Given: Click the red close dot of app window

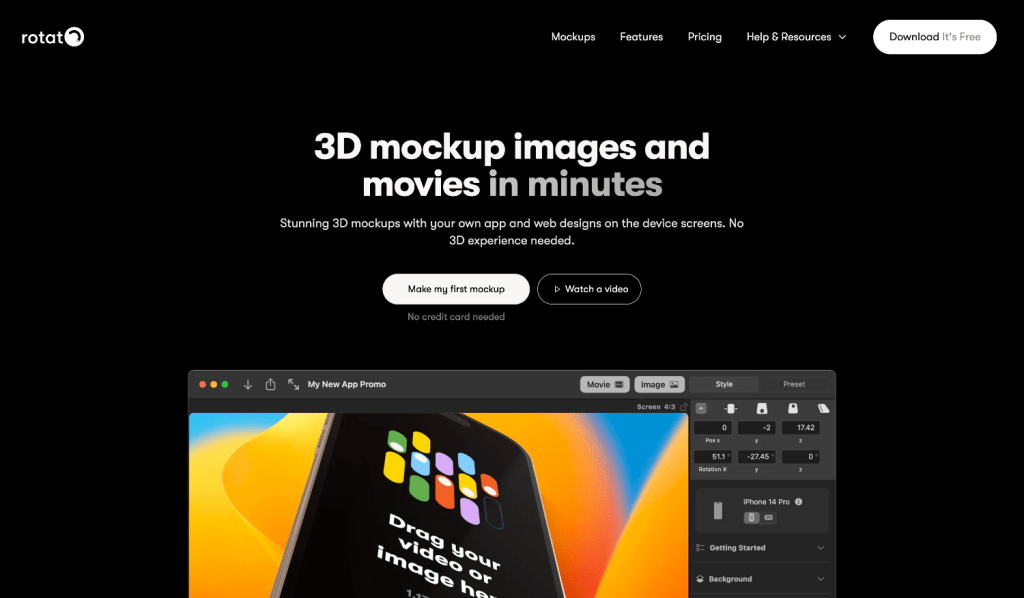Looking at the screenshot, I should (202, 385).
